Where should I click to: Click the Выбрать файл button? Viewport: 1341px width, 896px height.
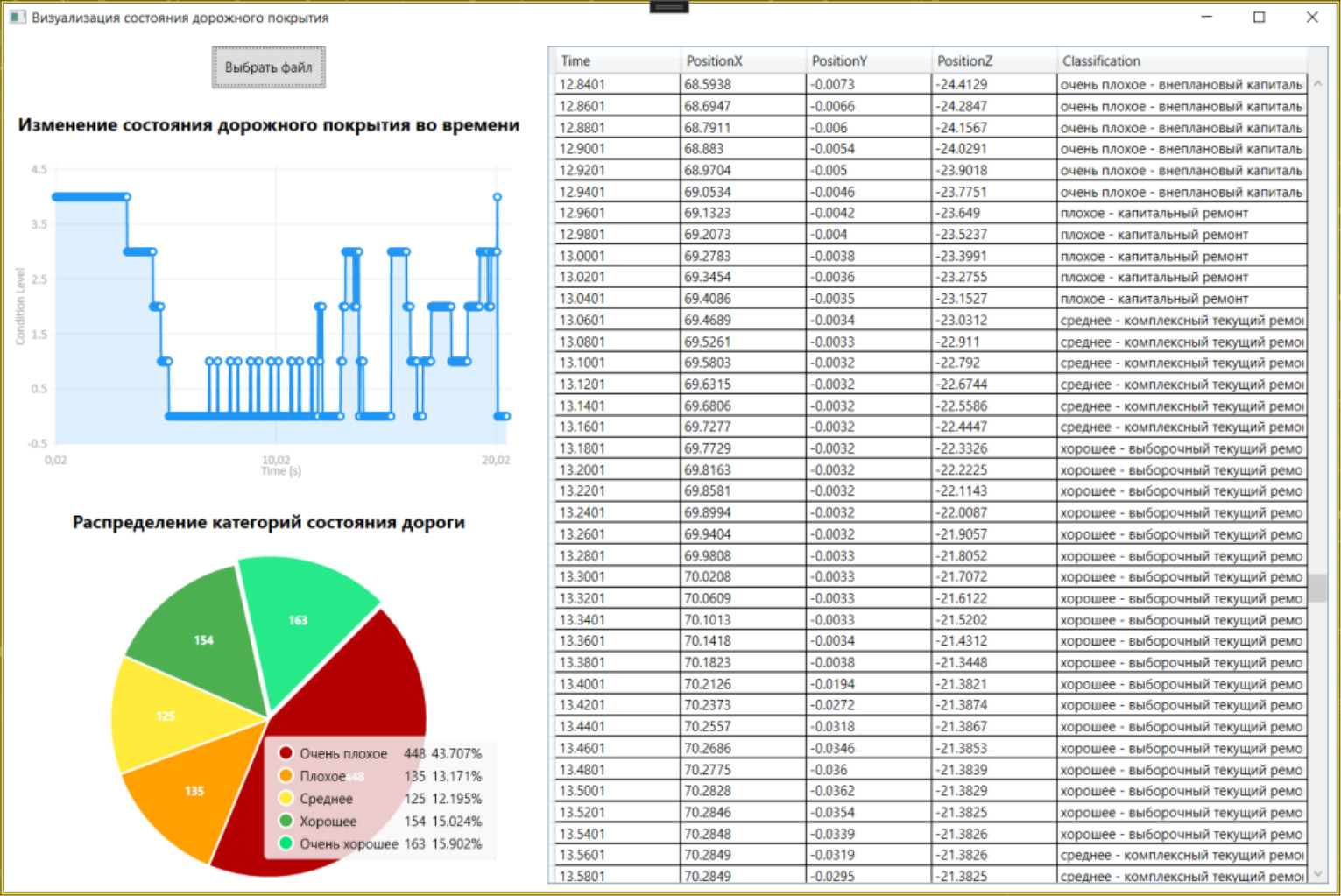(268, 67)
